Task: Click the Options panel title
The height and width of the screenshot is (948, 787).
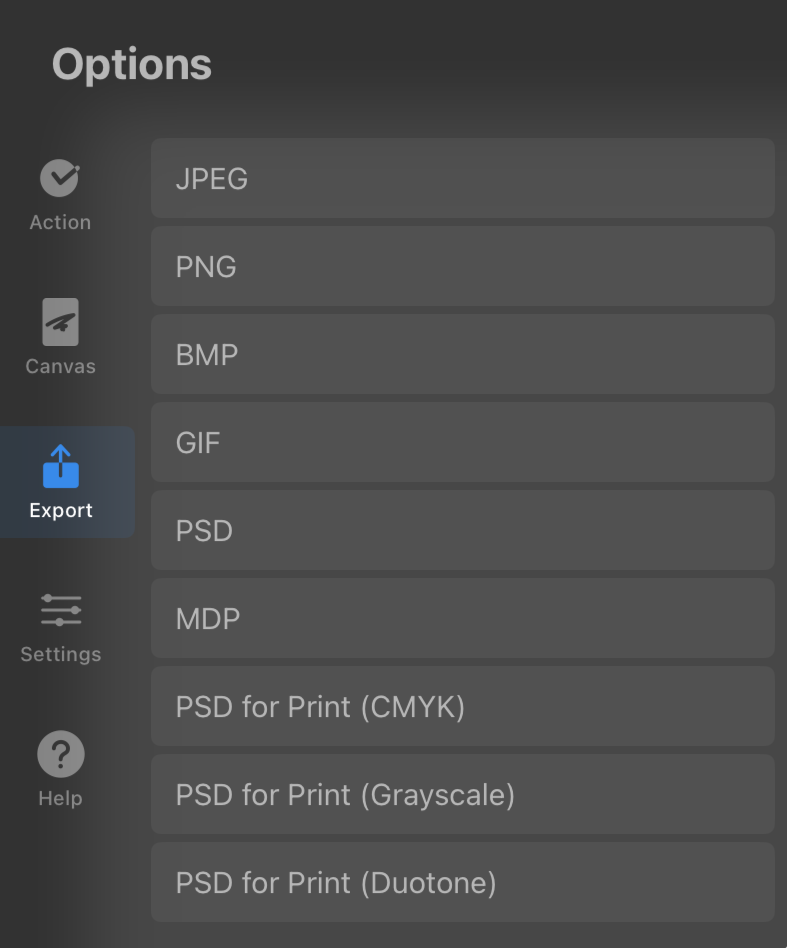Action: click(x=132, y=65)
